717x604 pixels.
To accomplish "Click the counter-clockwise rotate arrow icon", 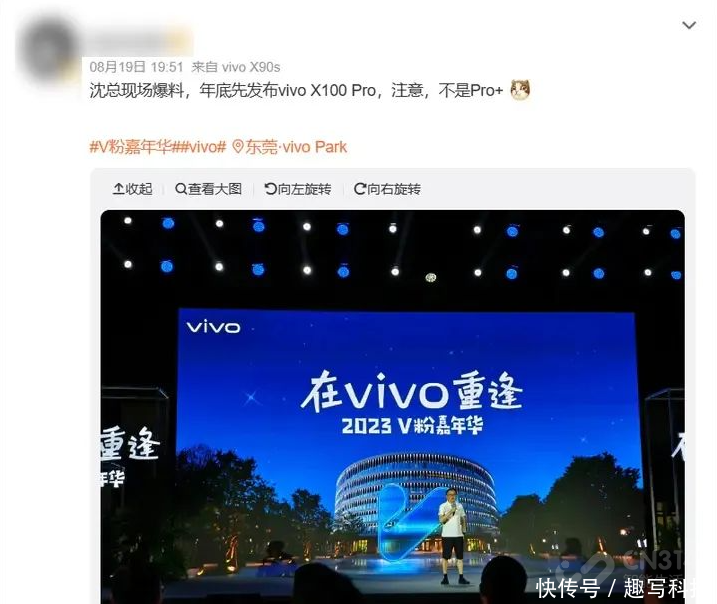I will click(271, 189).
